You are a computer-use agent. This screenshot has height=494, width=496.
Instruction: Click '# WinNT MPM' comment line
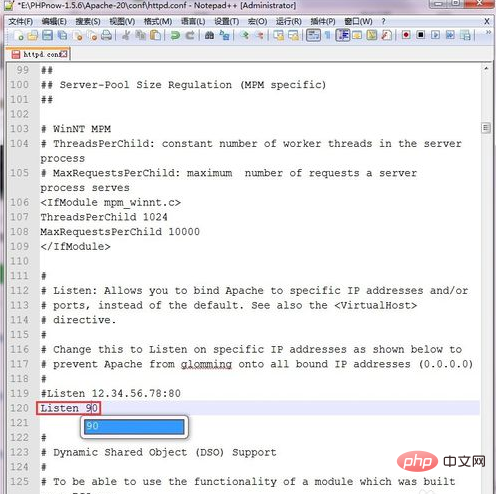click(x=76, y=129)
